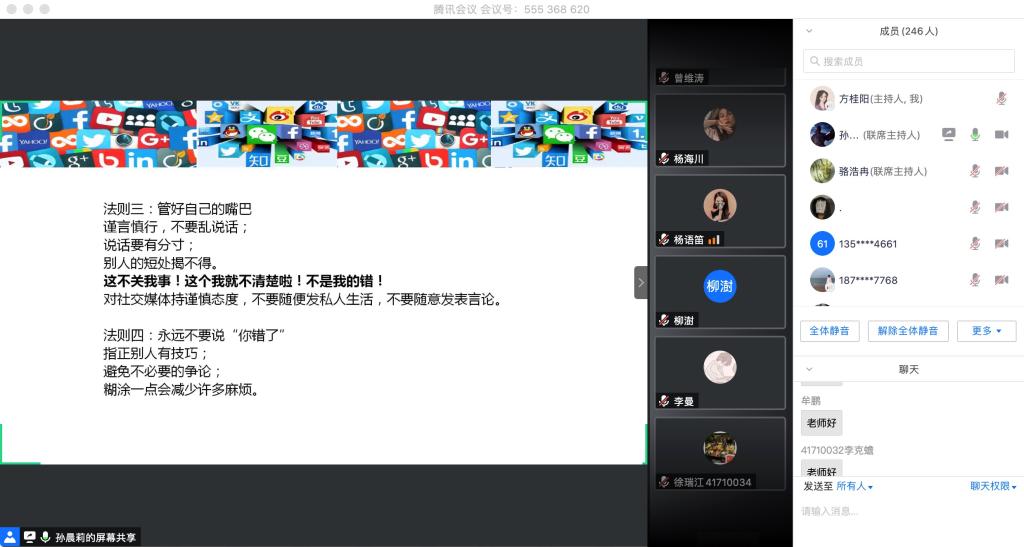Click screen share icon in bottom status bar
Screen dimensions: 1024x547
29,537
